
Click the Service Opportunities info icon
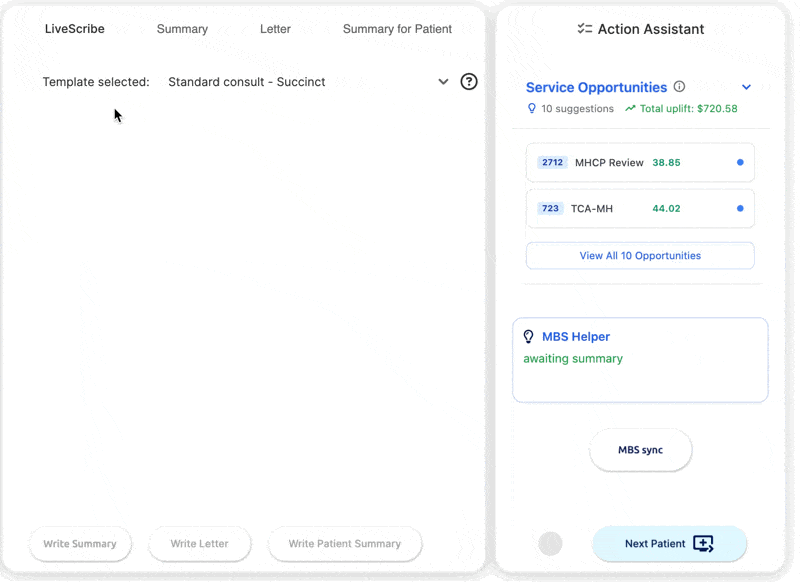[679, 87]
